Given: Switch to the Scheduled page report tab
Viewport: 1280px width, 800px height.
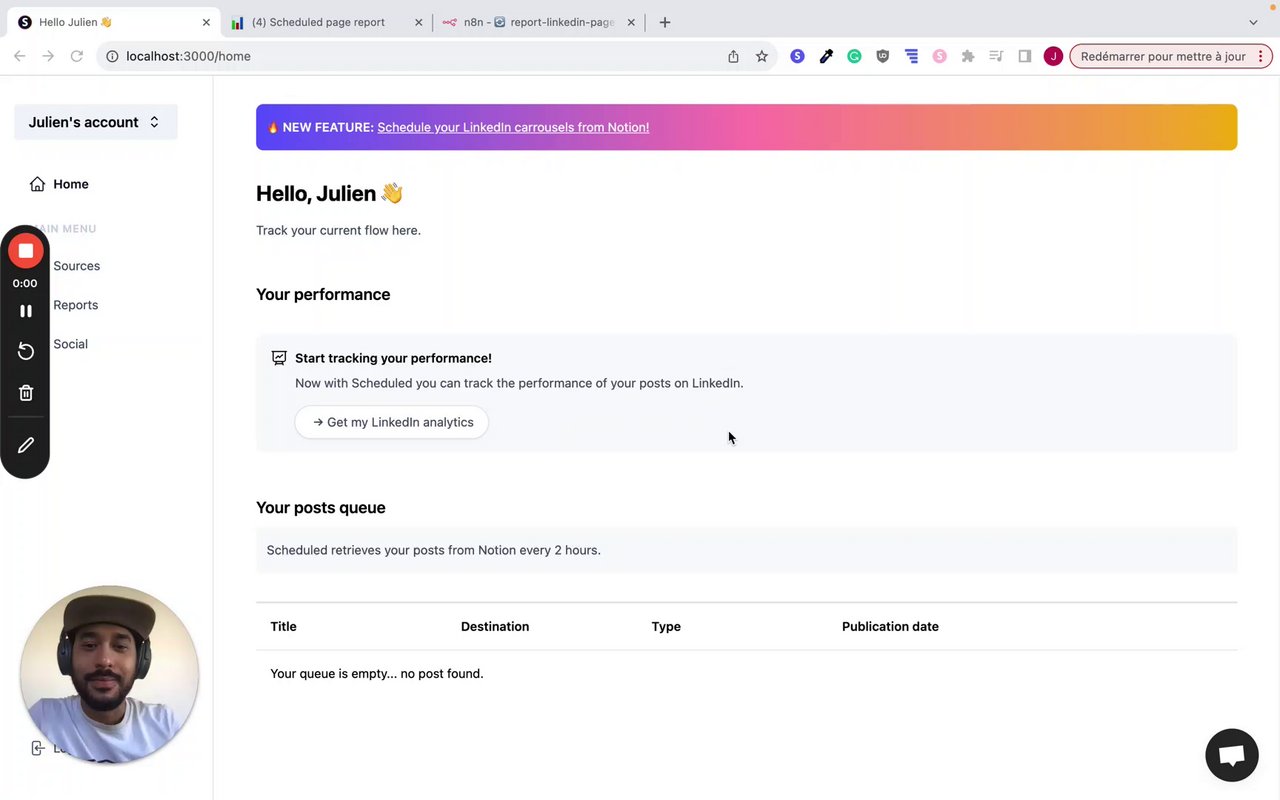Looking at the screenshot, I should 318,22.
